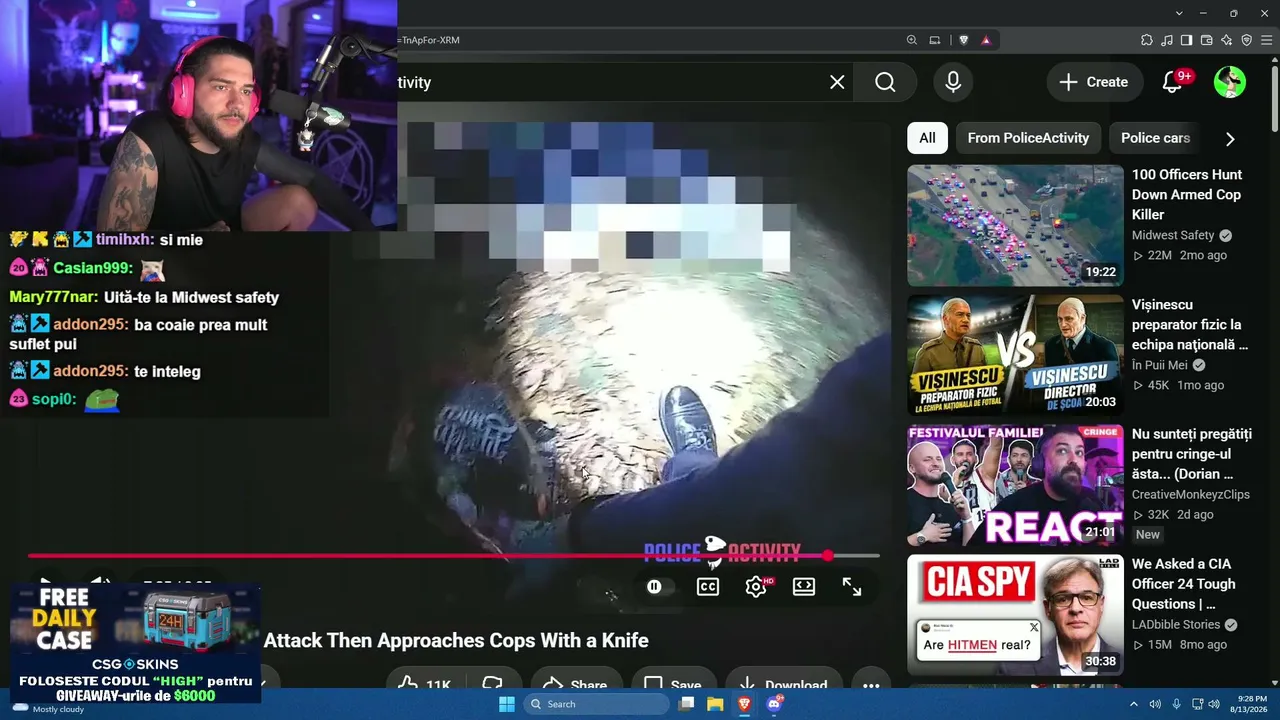The height and width of the screenshot is (720, 1280).
Task: Click the '30:38' duration badge
Action: tap(1100, 661)
